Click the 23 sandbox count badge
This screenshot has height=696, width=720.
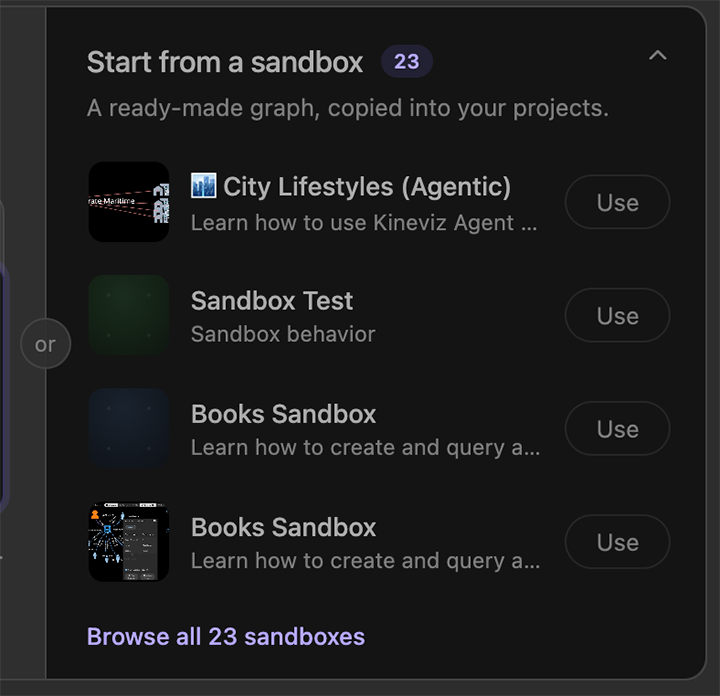click(407, 62)
